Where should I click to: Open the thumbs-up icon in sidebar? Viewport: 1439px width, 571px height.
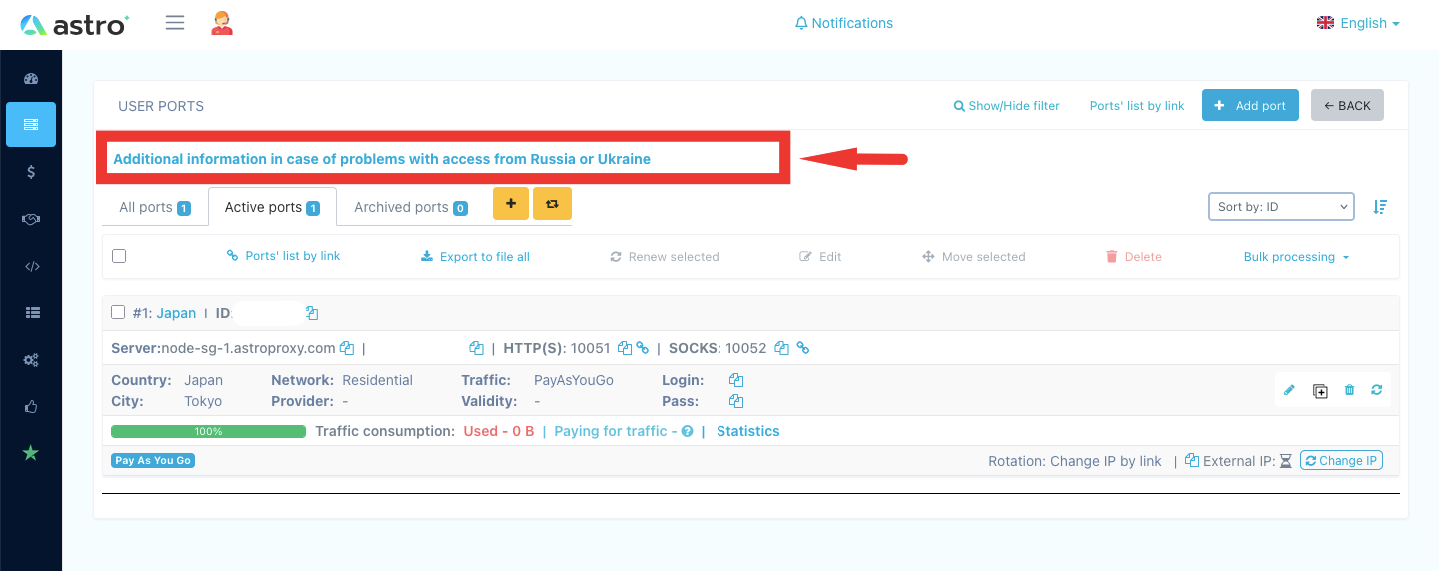pos(31,407)
